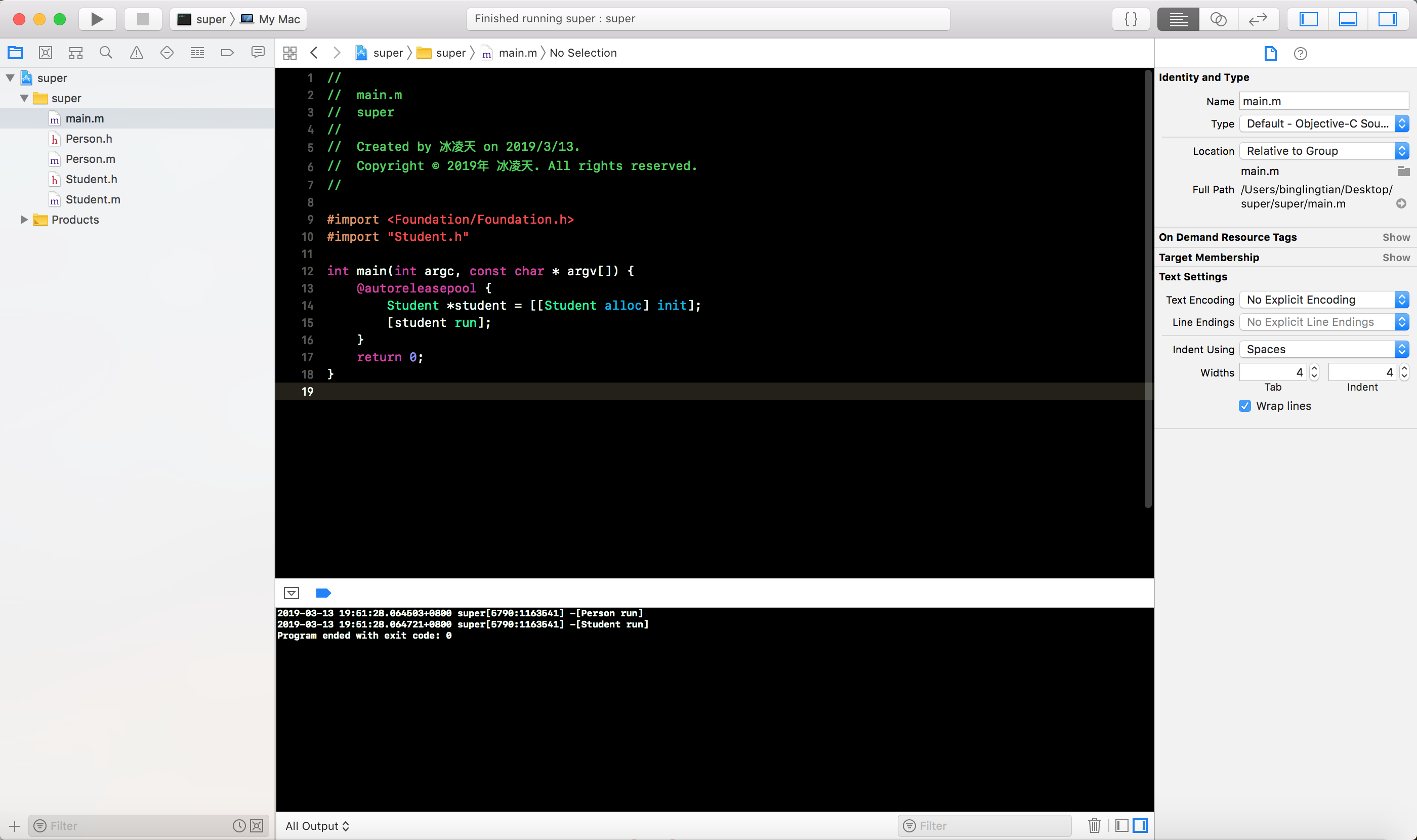Hide the navigator pane toggle
1417x840 pixels.
coord(1308,19)
